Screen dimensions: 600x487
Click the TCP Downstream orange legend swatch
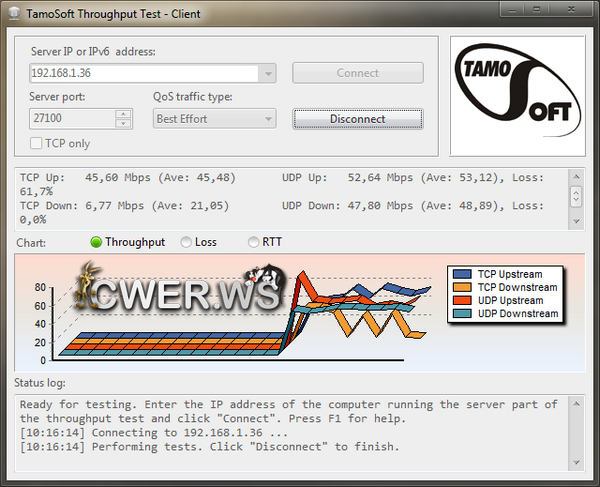tap(462, 287)
